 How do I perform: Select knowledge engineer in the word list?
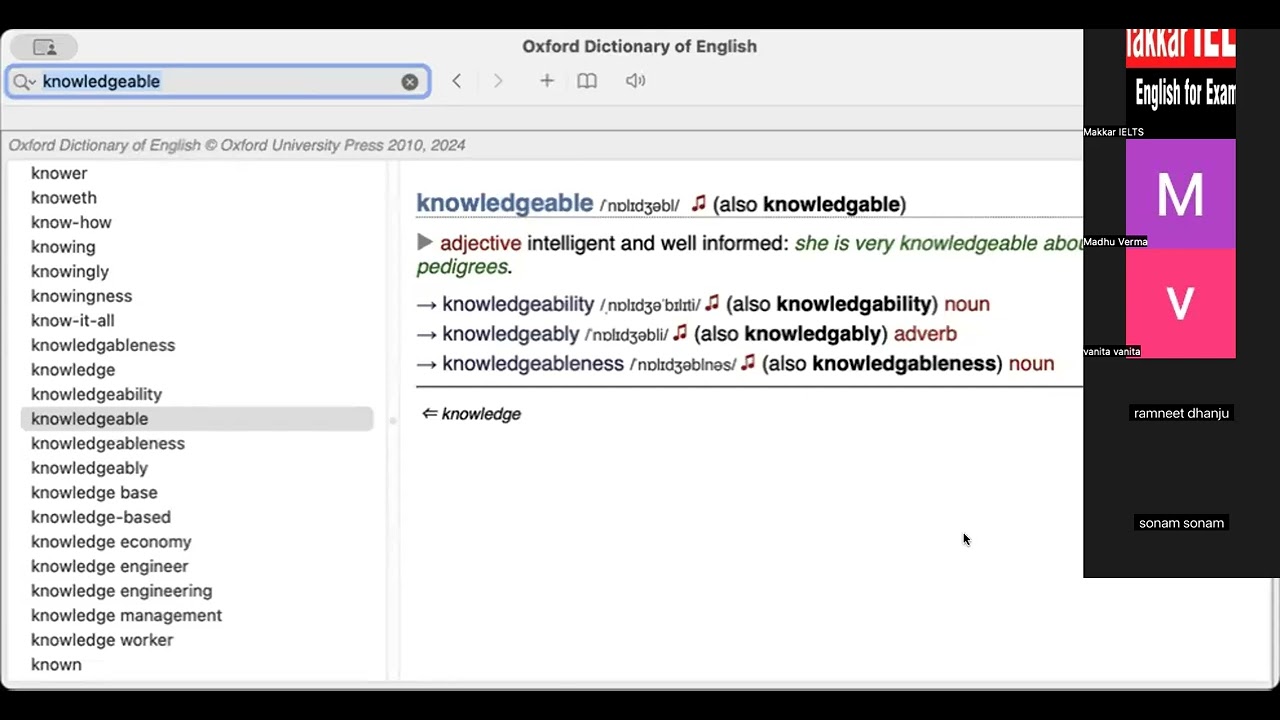109,566
